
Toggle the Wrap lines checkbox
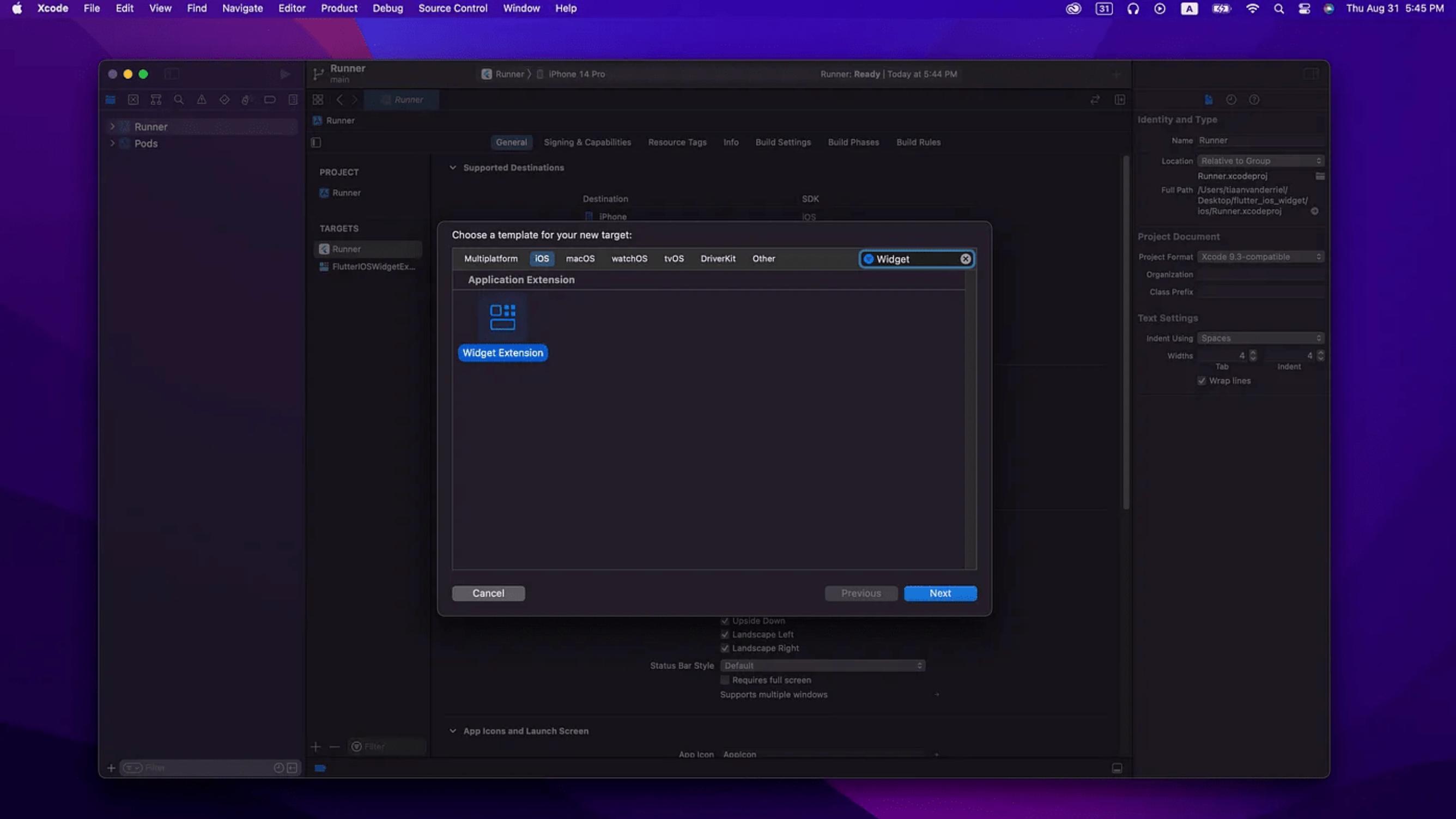click(1202, 380)
